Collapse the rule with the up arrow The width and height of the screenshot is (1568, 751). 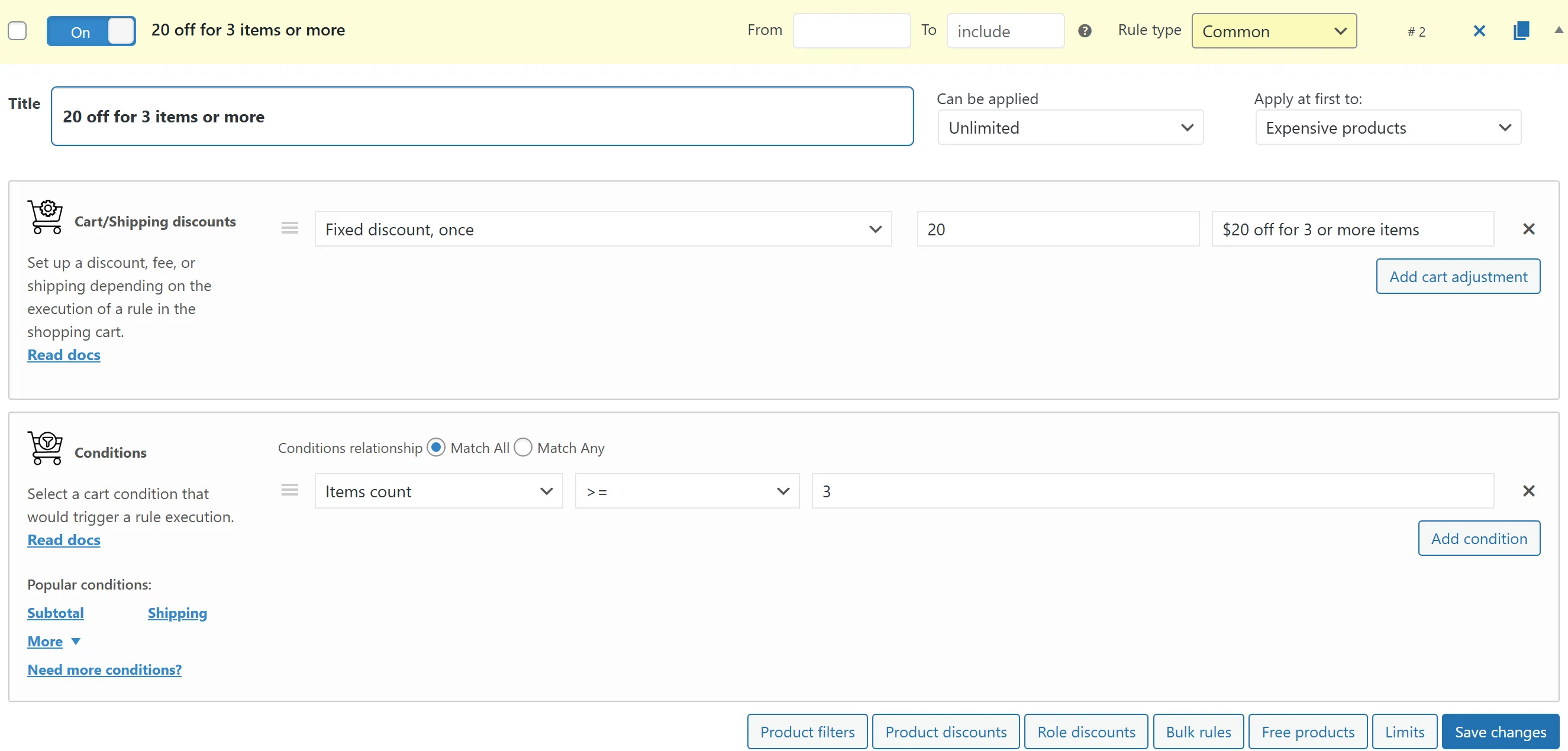click(x=1559, y=30)
